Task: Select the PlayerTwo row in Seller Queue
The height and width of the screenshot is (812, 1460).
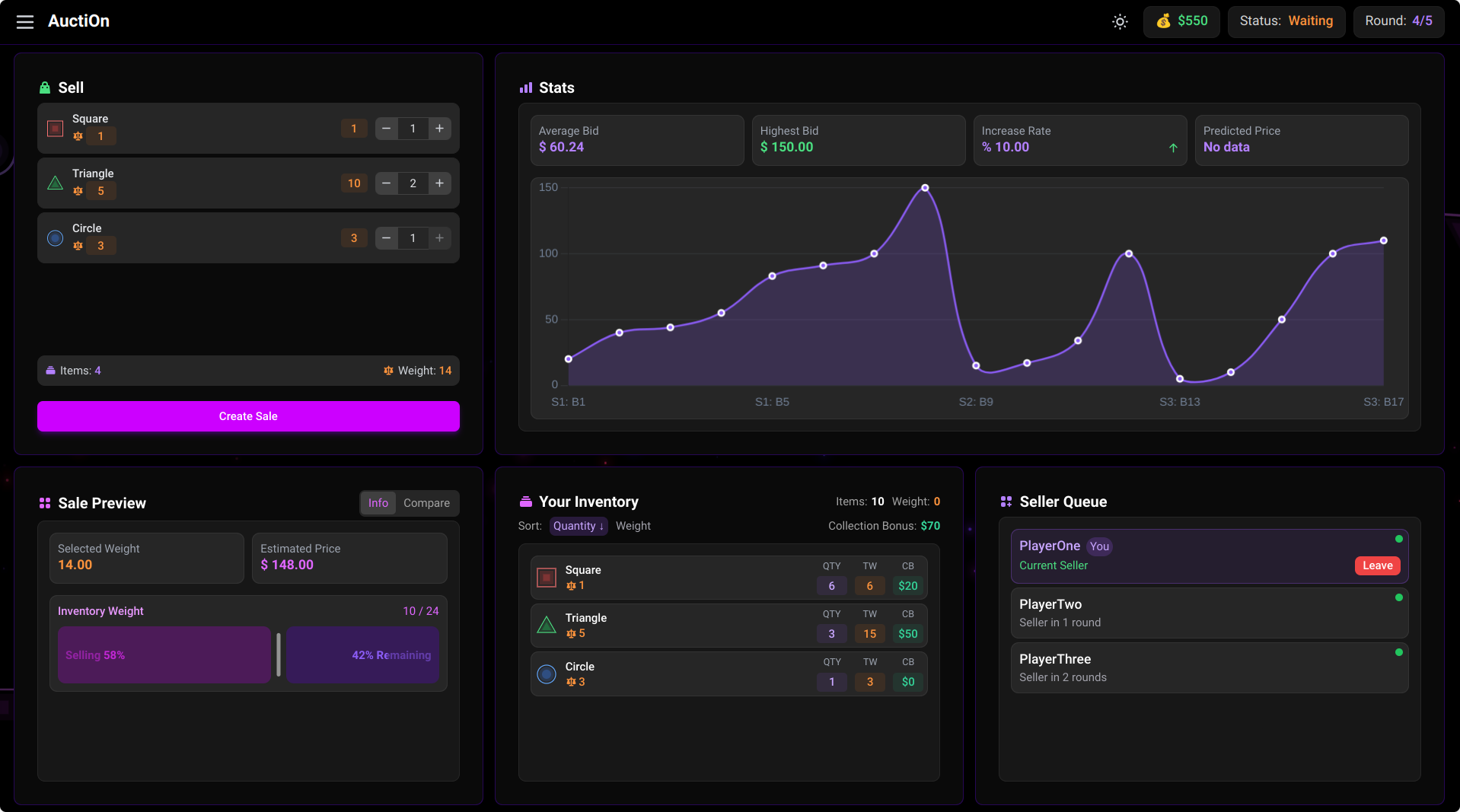Action: tap(1209, 613)
